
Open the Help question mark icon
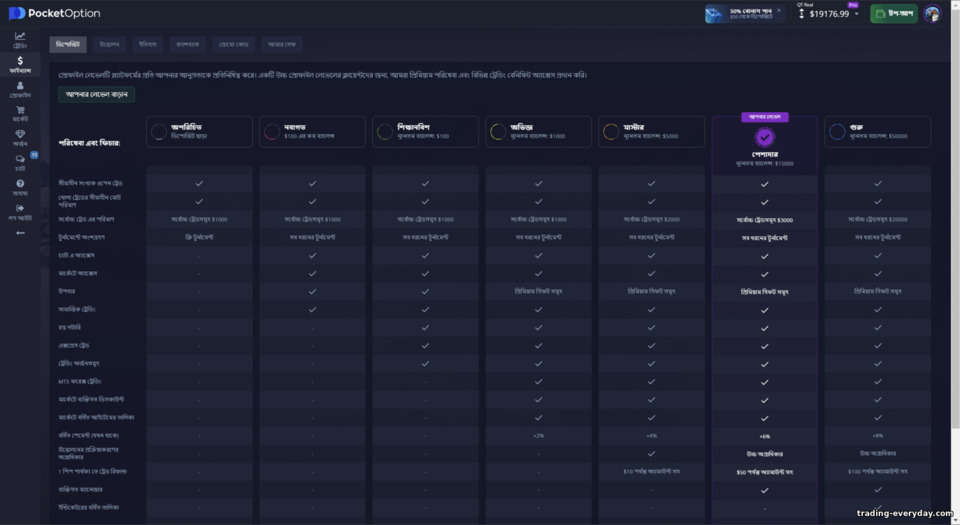pos(20,184)
